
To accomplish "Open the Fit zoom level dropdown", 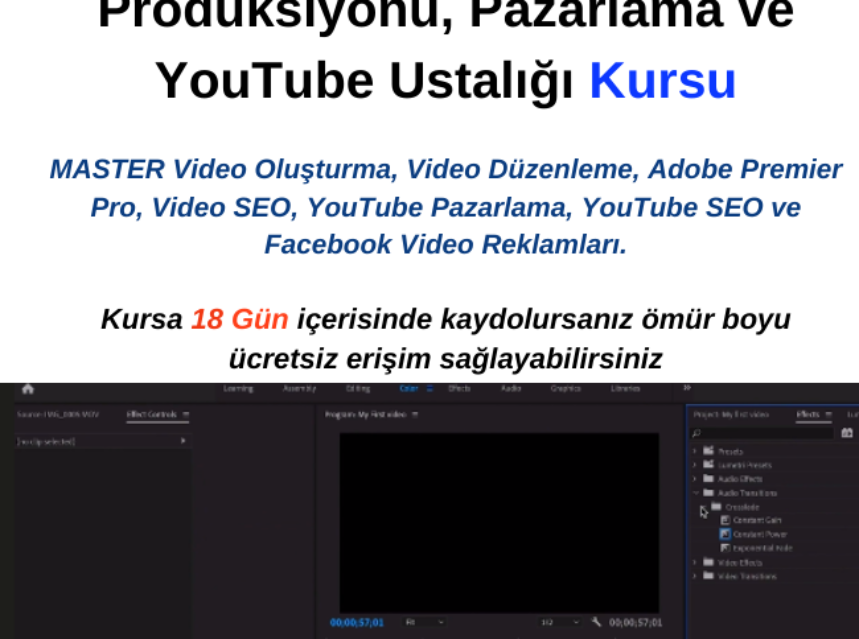I will 425,622.
